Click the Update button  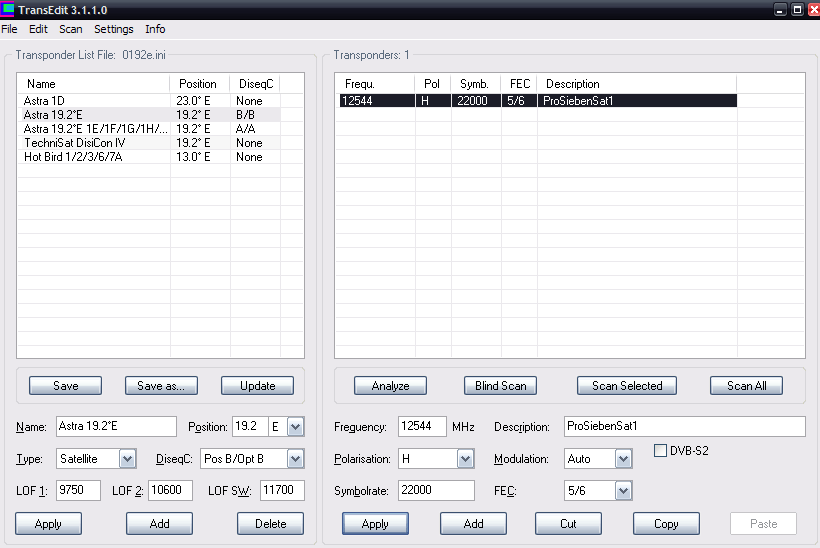tap(257, 386)
